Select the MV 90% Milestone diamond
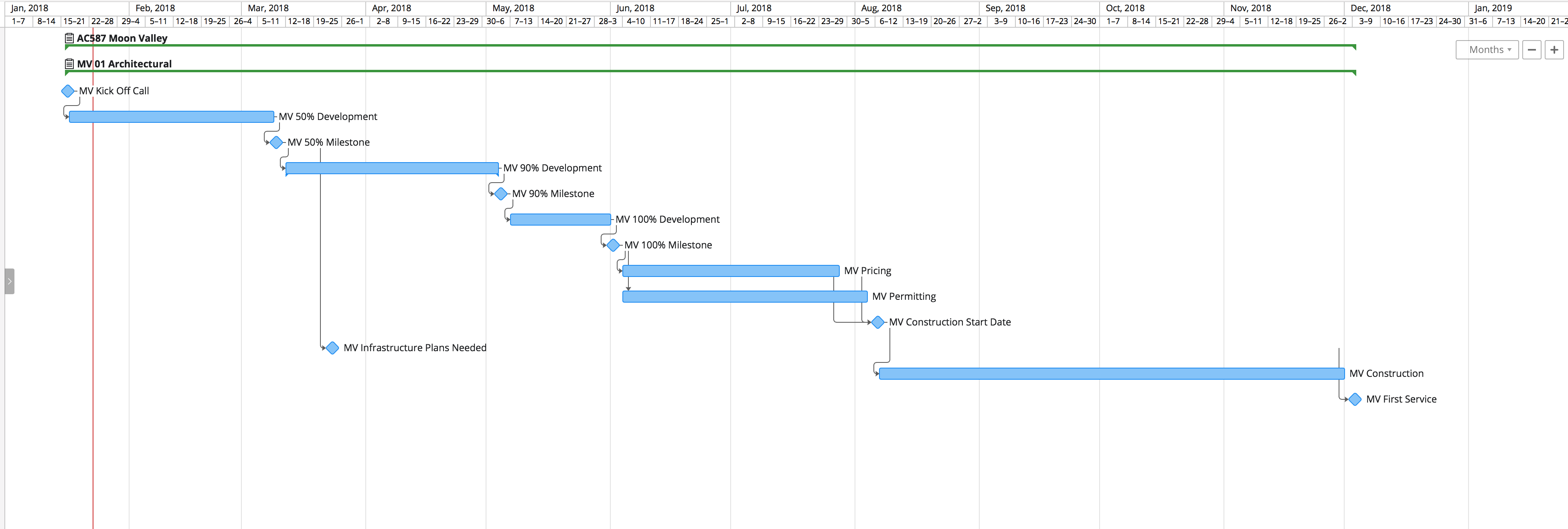The height and width of the screenshot is (529, 1568). (x=501, y=194)
